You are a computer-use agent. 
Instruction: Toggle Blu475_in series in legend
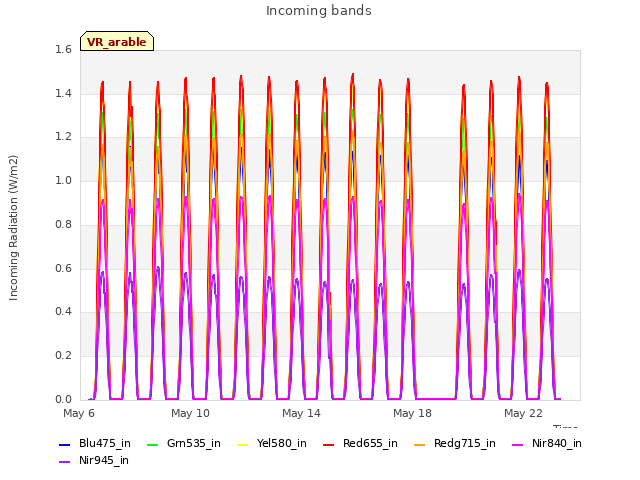tap(95, 443)
